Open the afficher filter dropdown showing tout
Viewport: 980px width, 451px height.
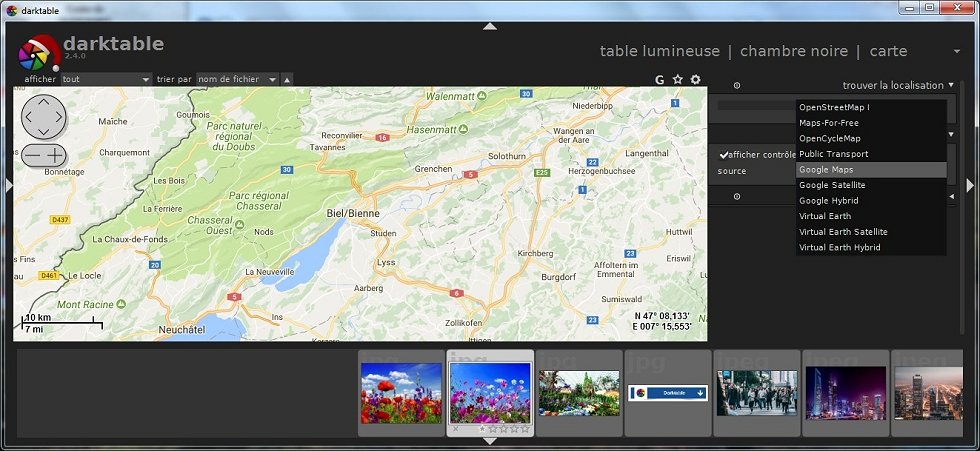pos(106,79)
